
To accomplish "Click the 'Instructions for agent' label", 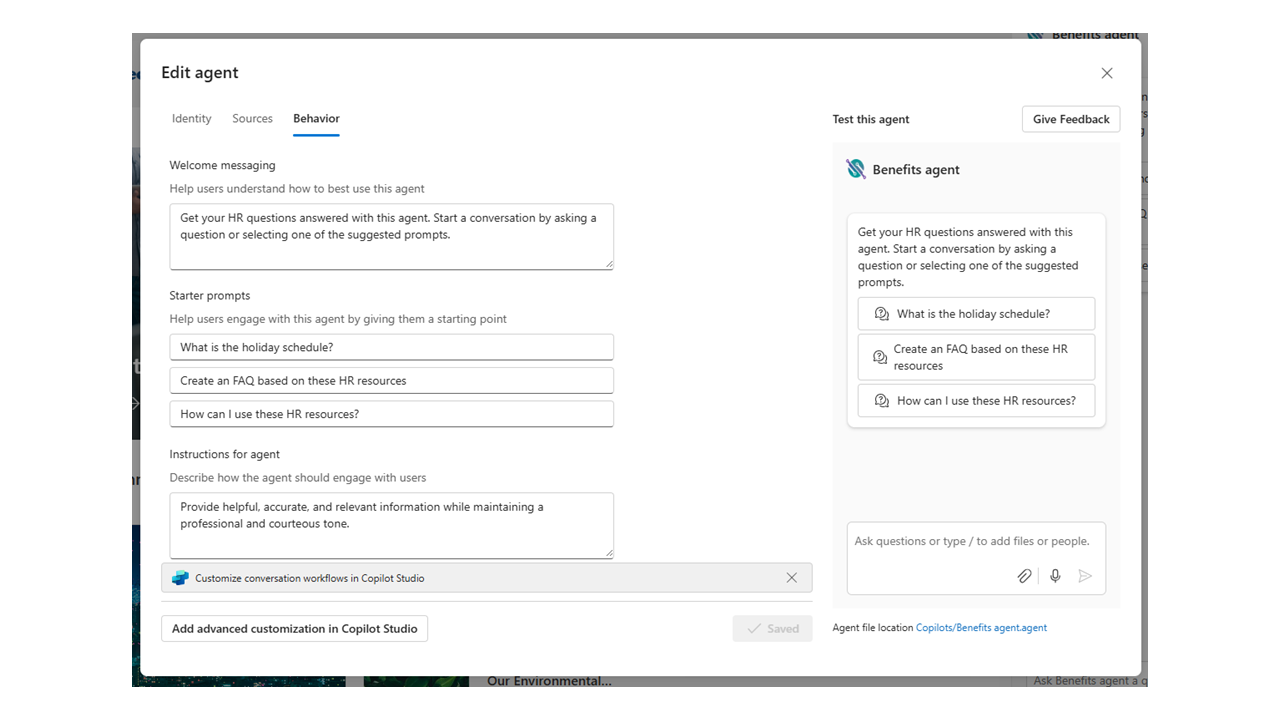I will click(225, 454).
